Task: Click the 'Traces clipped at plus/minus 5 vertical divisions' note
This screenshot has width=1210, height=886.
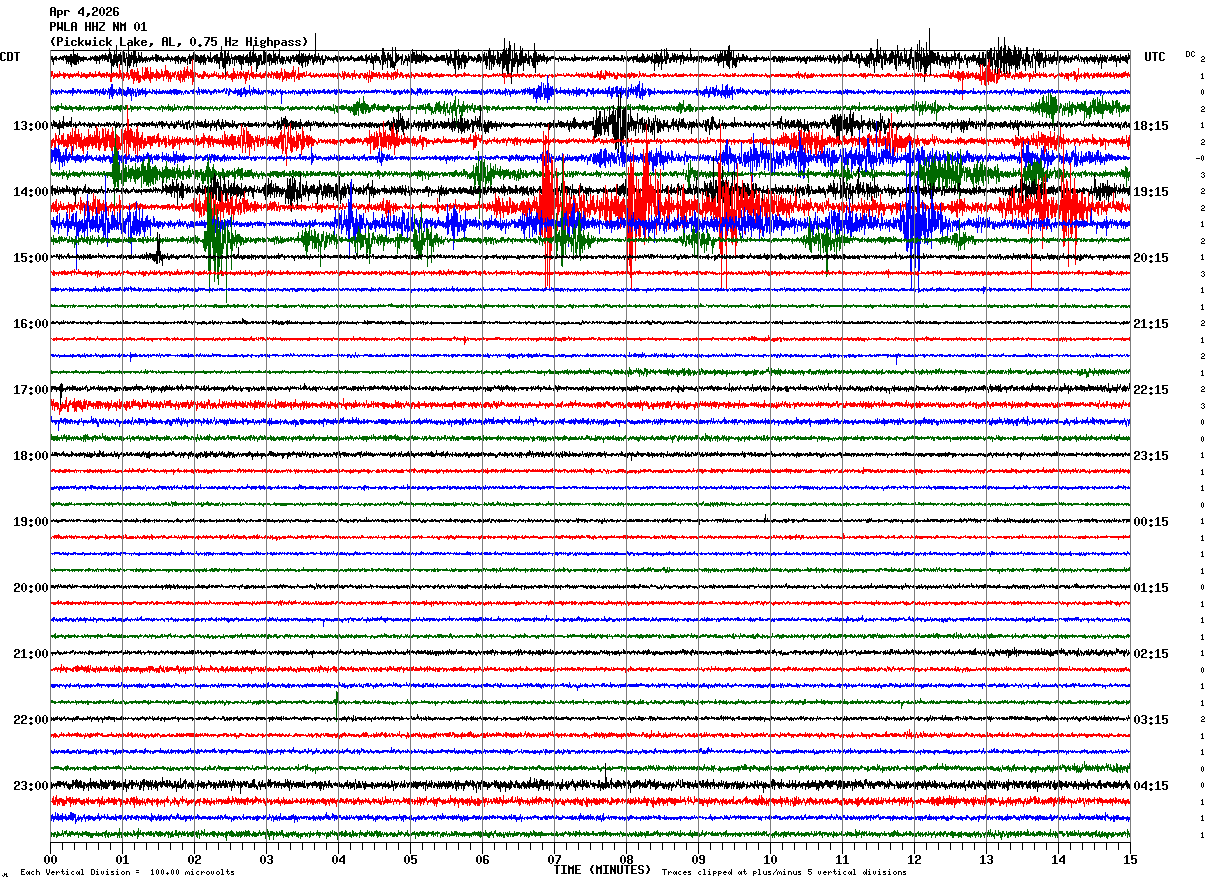Action: (784, 873)
